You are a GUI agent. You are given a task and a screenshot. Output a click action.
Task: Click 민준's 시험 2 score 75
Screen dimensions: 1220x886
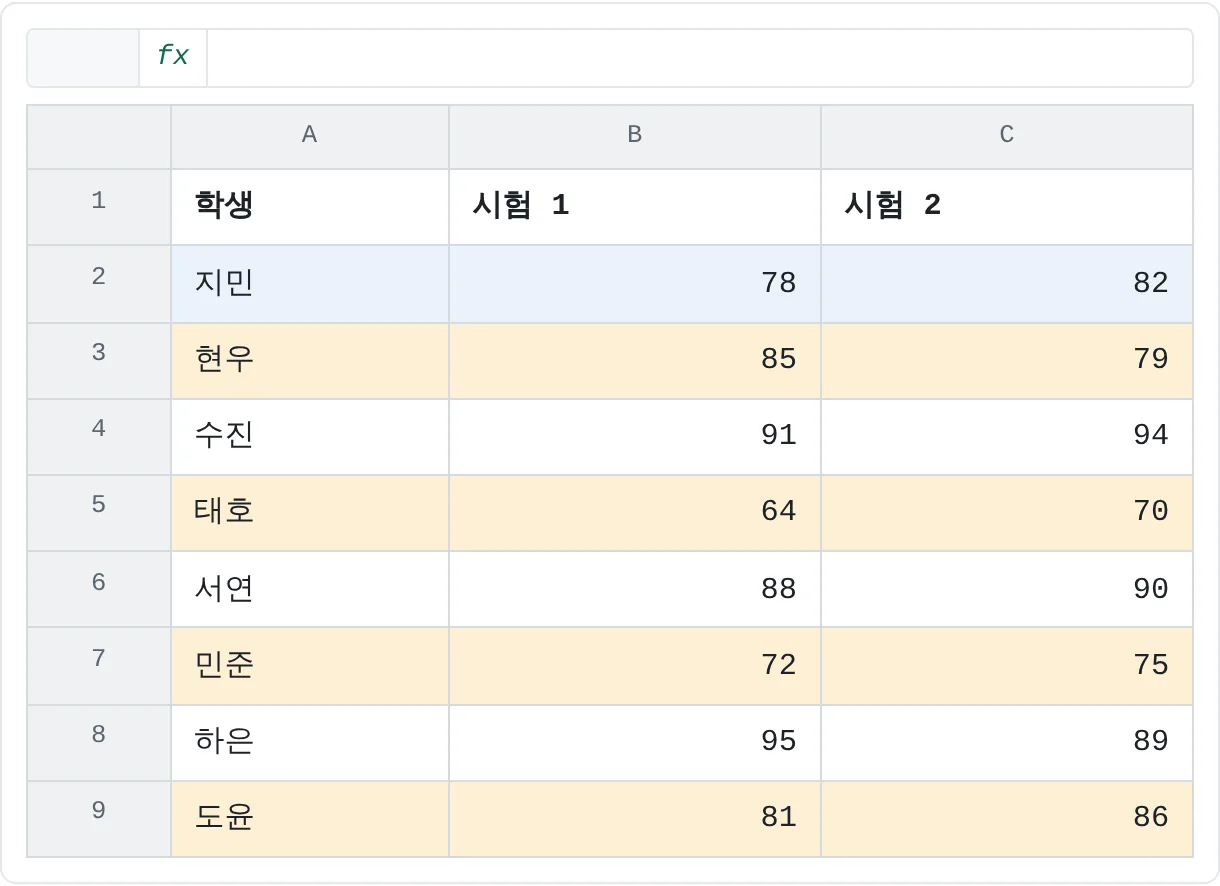pyautogui.click(x=1007, y=666)
